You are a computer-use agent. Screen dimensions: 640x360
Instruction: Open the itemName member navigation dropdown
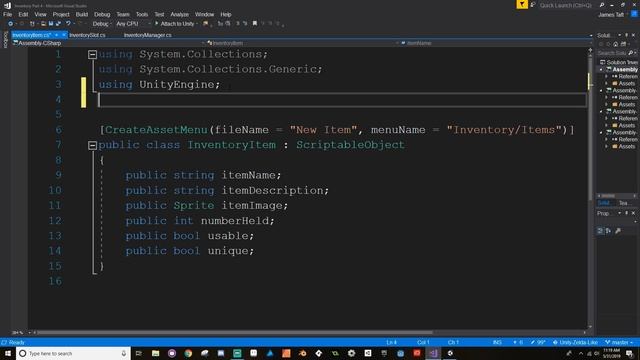tap(496, 43)
